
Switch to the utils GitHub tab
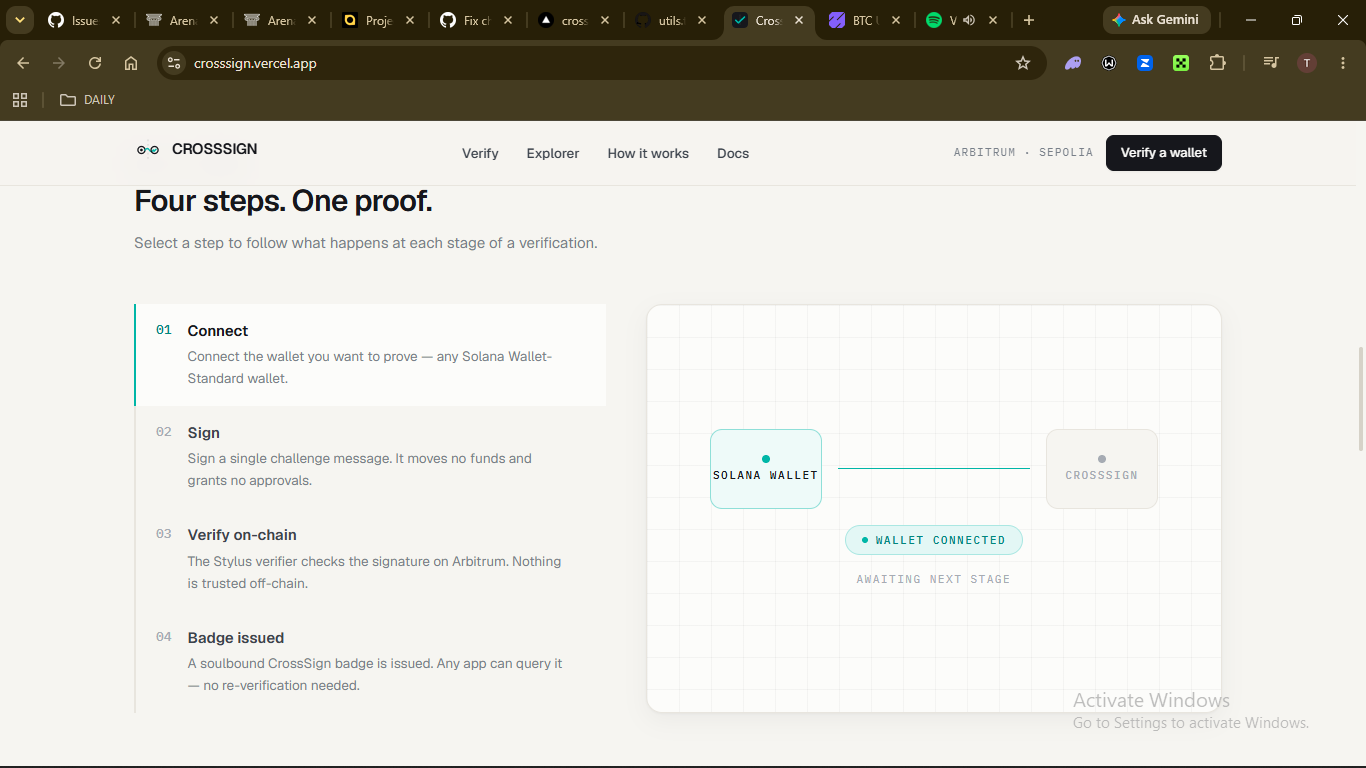[x=673, y=20]
